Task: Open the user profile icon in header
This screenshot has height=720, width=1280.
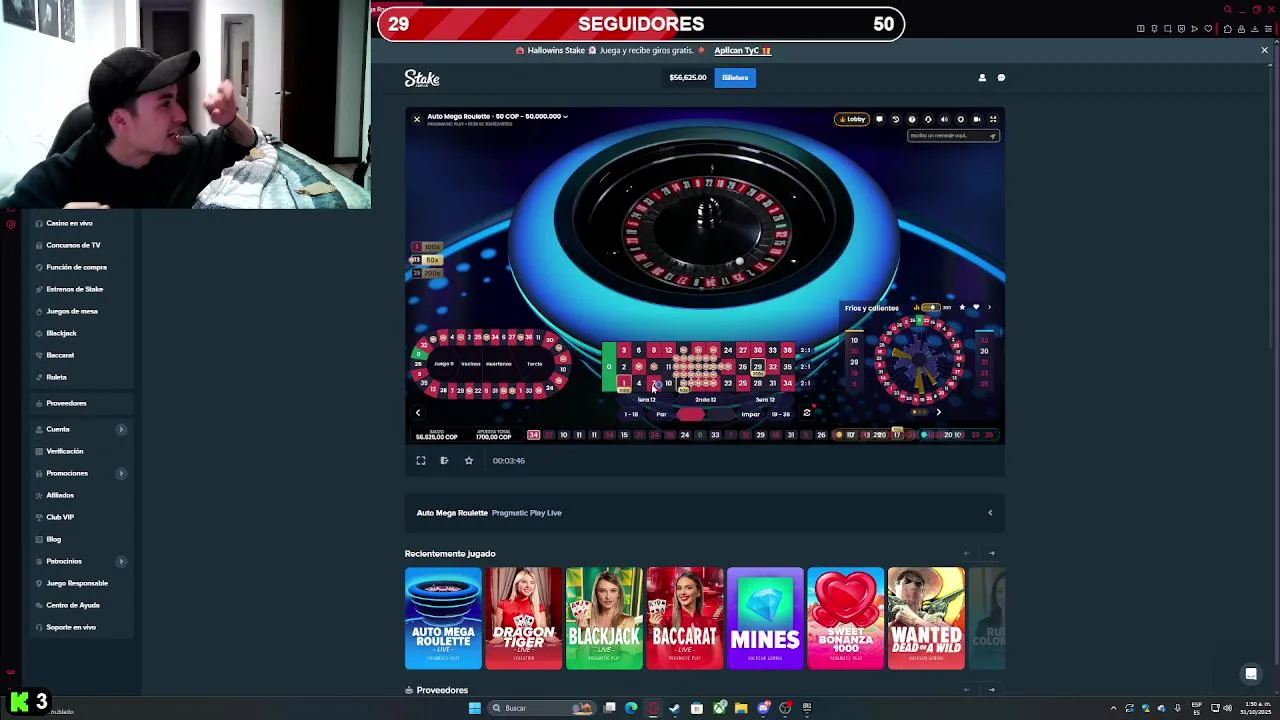Action: click(982, 77)
